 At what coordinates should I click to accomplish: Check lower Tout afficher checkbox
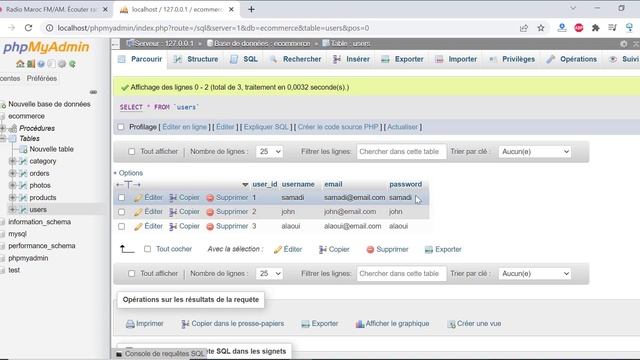pyautogui.click(x=131, y=273)
